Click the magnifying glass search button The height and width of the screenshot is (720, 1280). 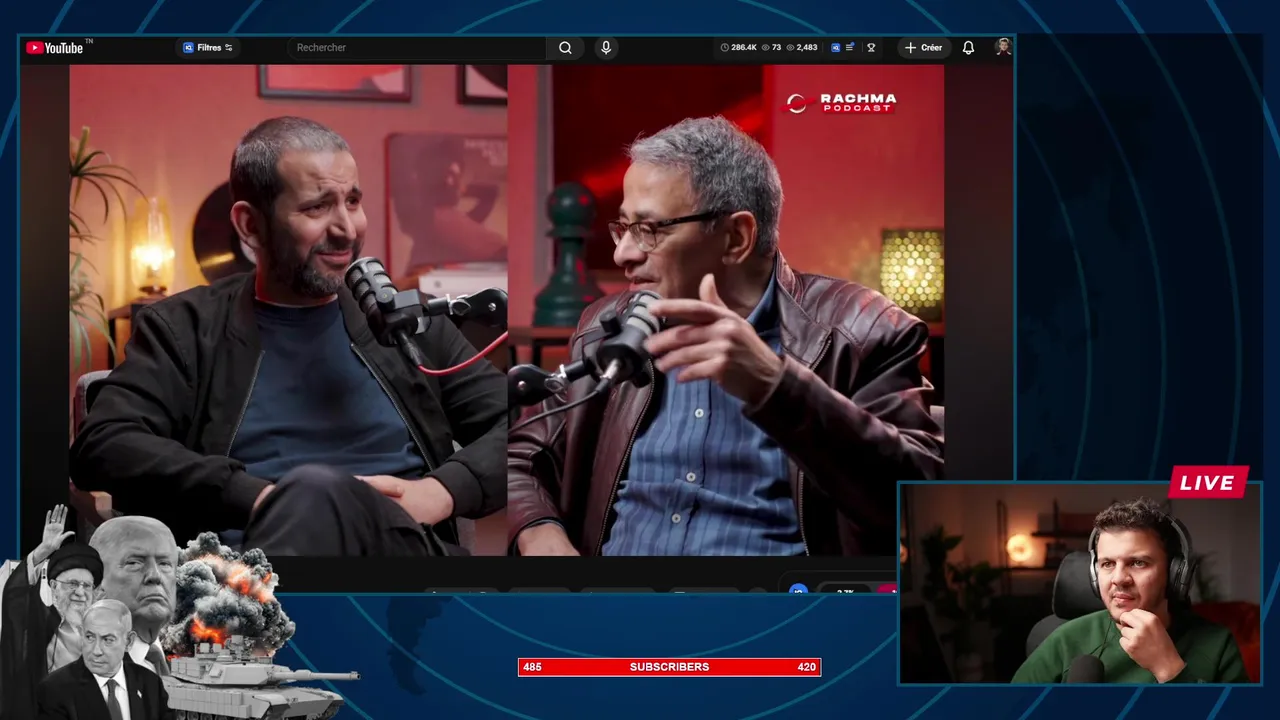(565, 47)
